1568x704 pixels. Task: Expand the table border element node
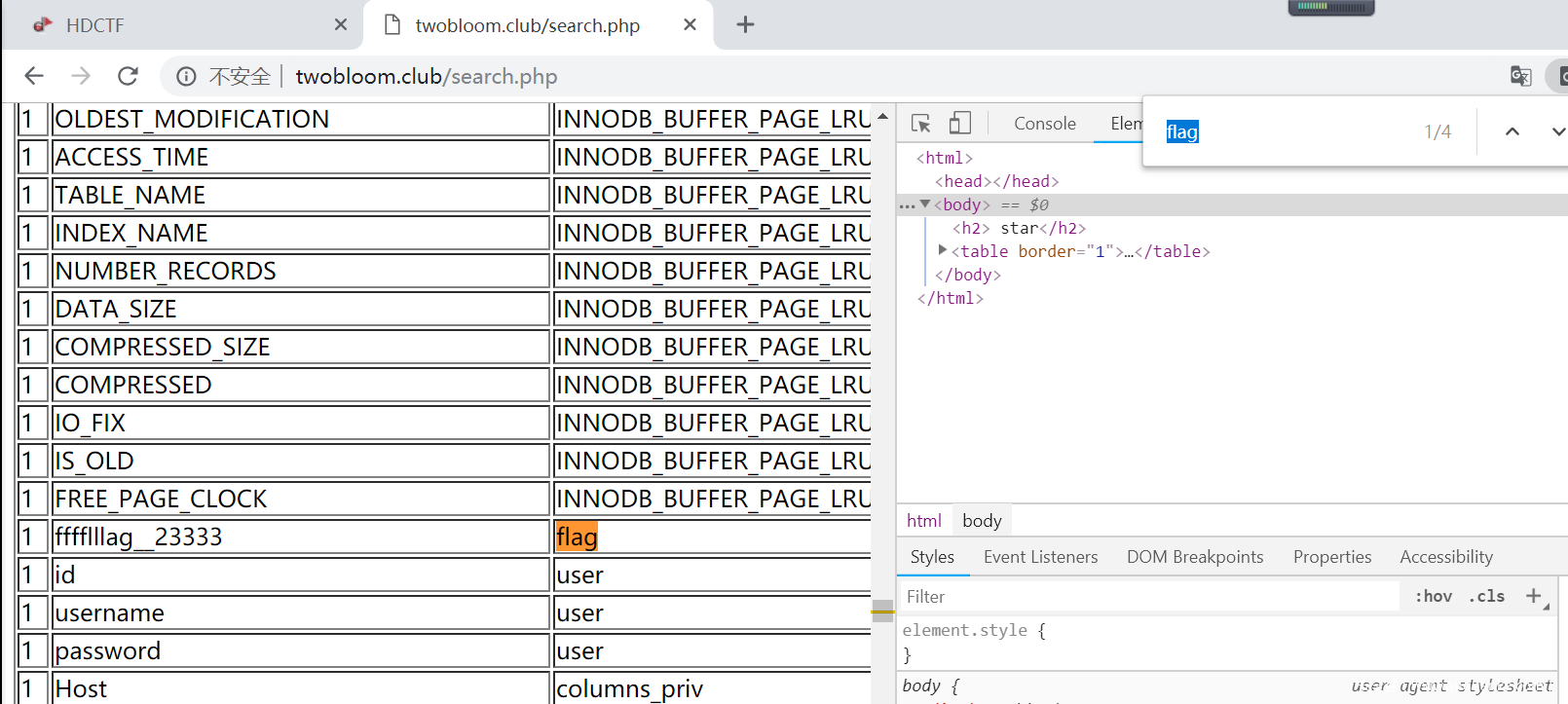943,250
